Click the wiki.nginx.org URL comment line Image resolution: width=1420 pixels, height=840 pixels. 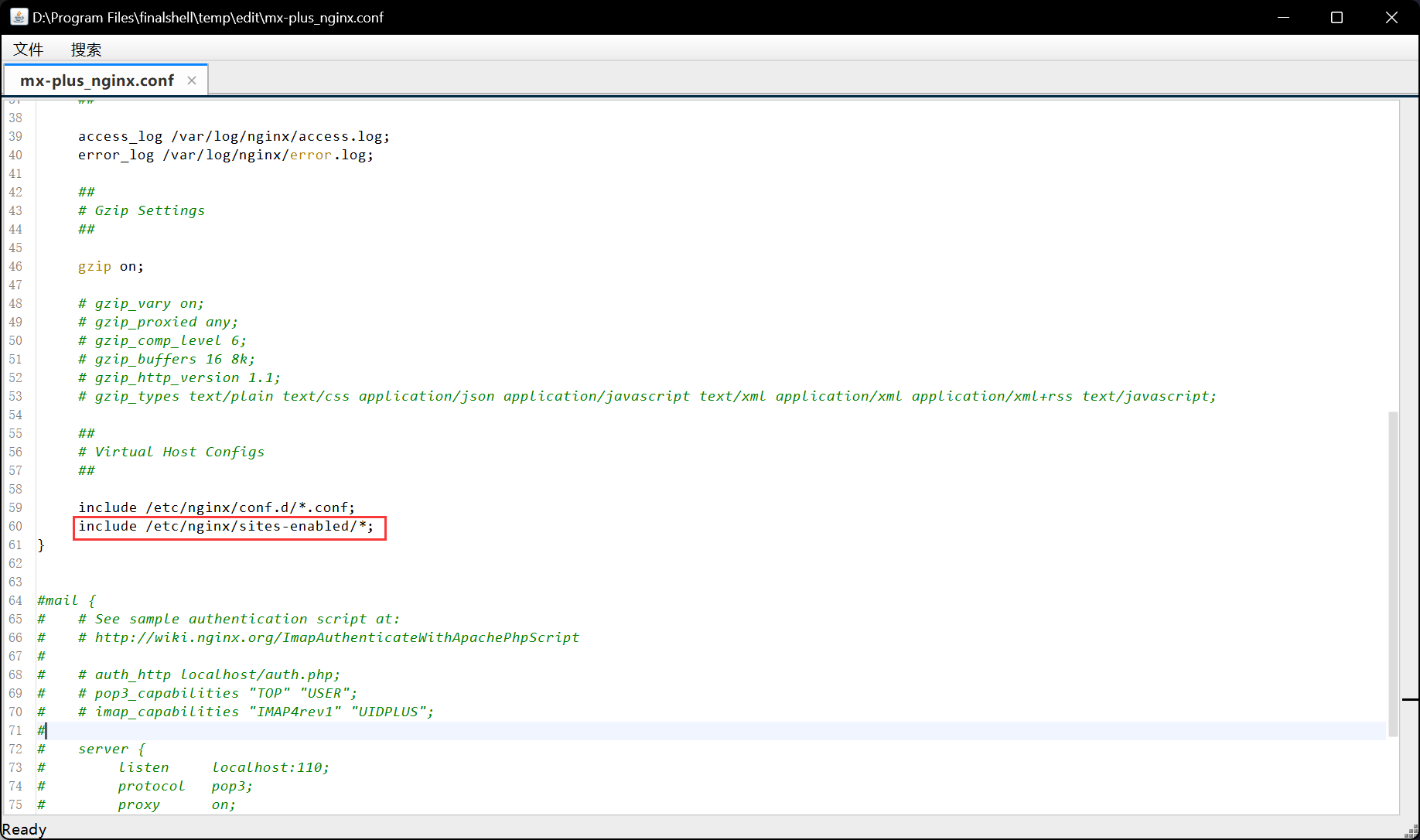click(329, 638)
